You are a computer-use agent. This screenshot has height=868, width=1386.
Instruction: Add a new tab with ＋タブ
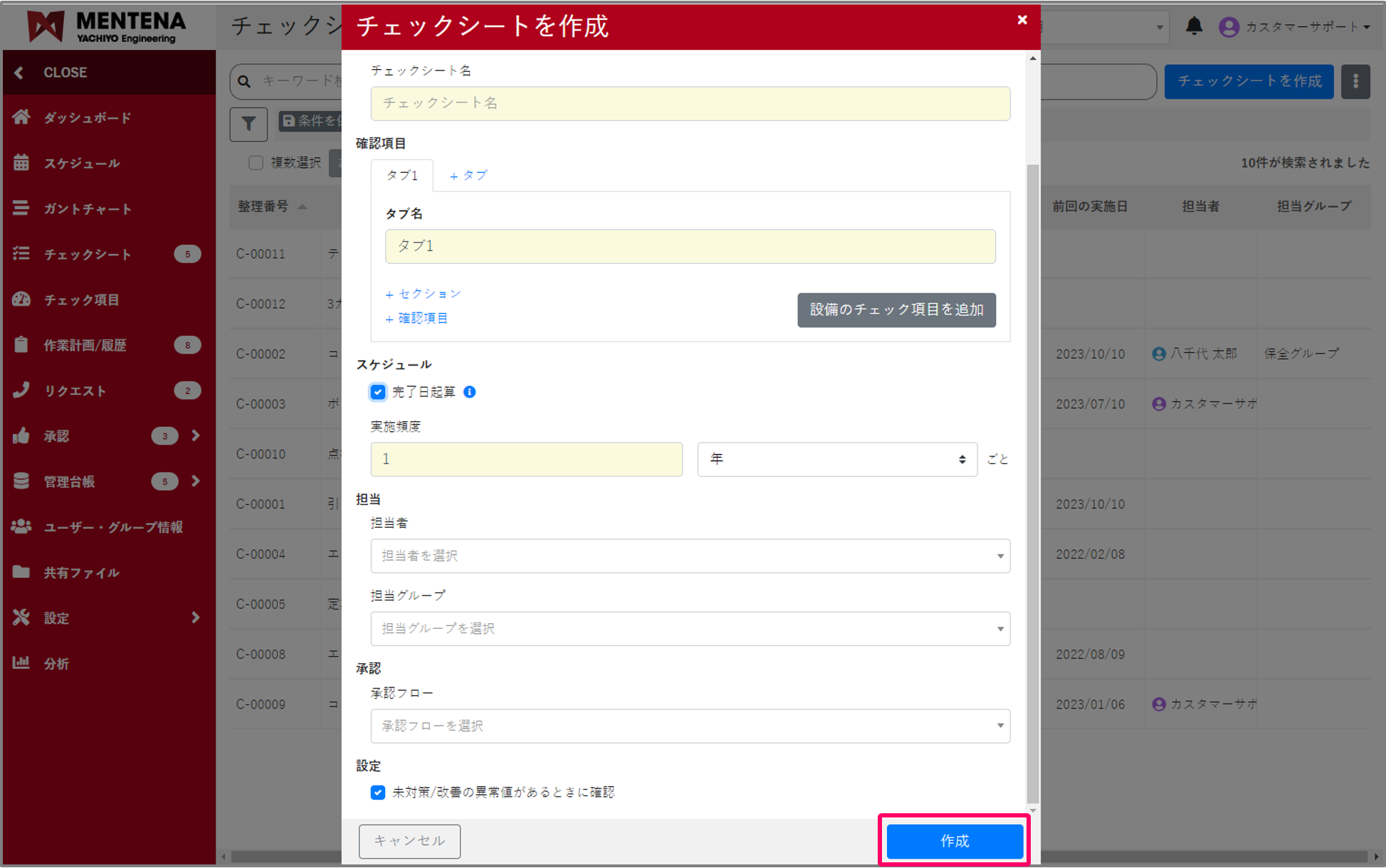coord(468,176)
